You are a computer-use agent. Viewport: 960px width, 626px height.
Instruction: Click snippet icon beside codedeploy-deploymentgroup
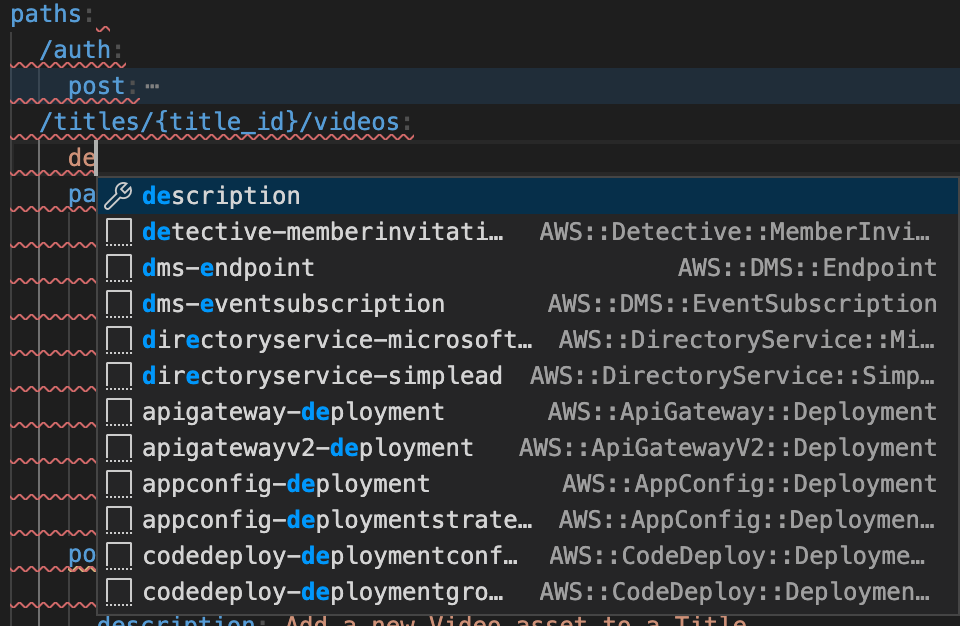(119, 592)
